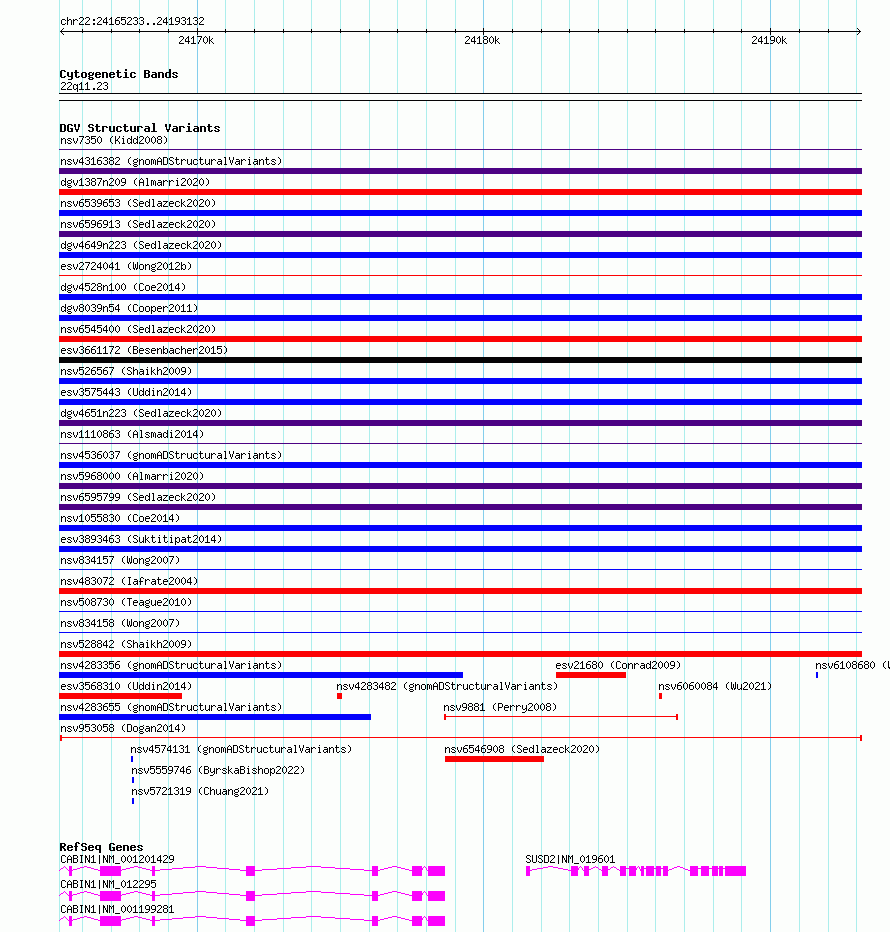The height and width of the screenshot is (932, 890).
Task: Select CABIN1|NM_001199281 transcript label
Action: [117, 909]
